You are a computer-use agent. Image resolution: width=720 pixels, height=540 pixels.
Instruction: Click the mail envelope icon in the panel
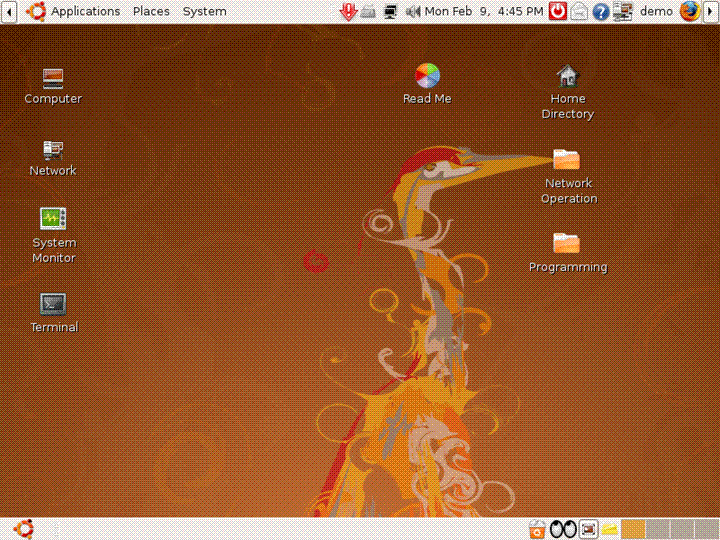(579, 11)
